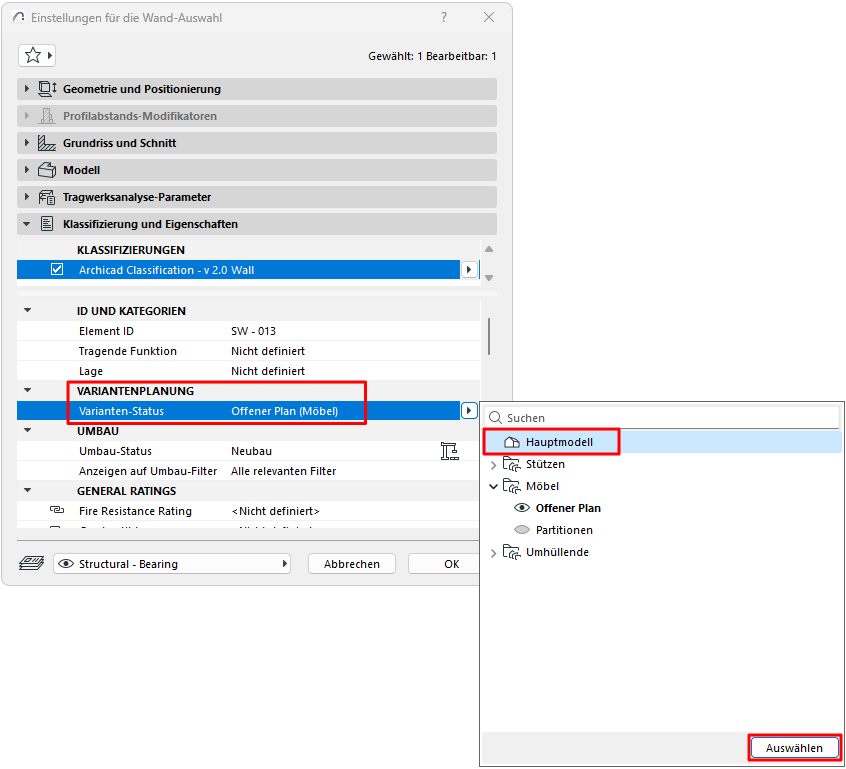846x769 pixels.
Task: Click the Abbrechen button
Action: [x=352, y=563]
